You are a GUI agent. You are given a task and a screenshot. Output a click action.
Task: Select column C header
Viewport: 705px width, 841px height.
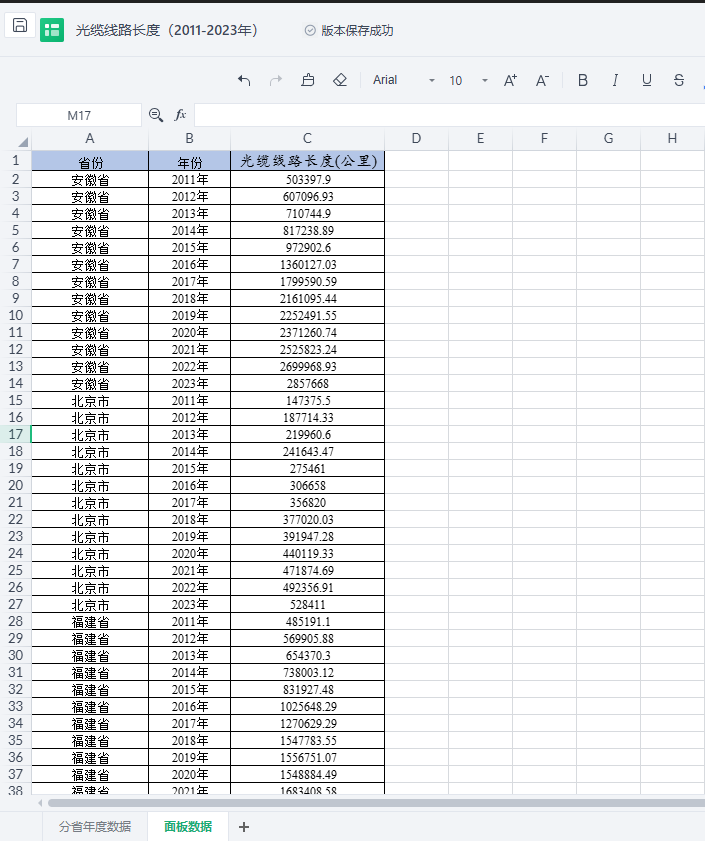(x=307, y=139)
